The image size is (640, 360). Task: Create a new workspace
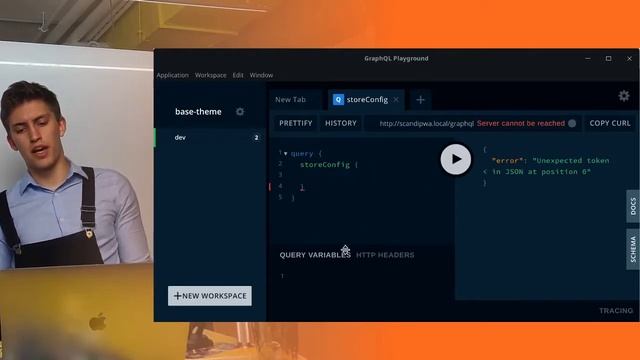(210, 296)
